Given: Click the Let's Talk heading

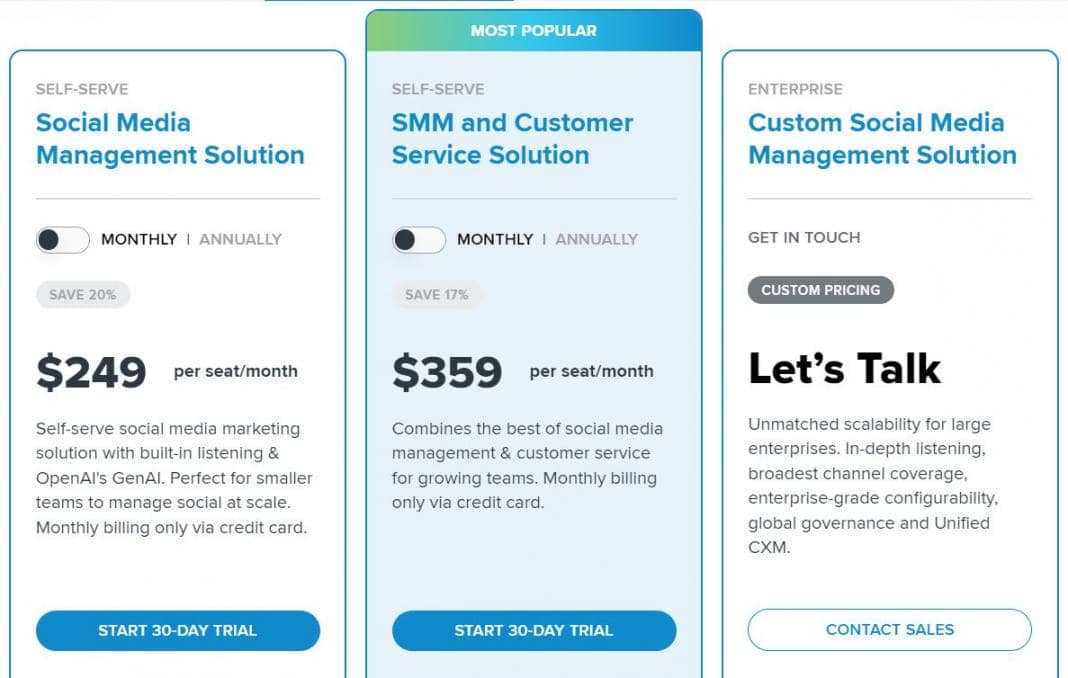Looking at the screenshot, I should pos(845,369).
